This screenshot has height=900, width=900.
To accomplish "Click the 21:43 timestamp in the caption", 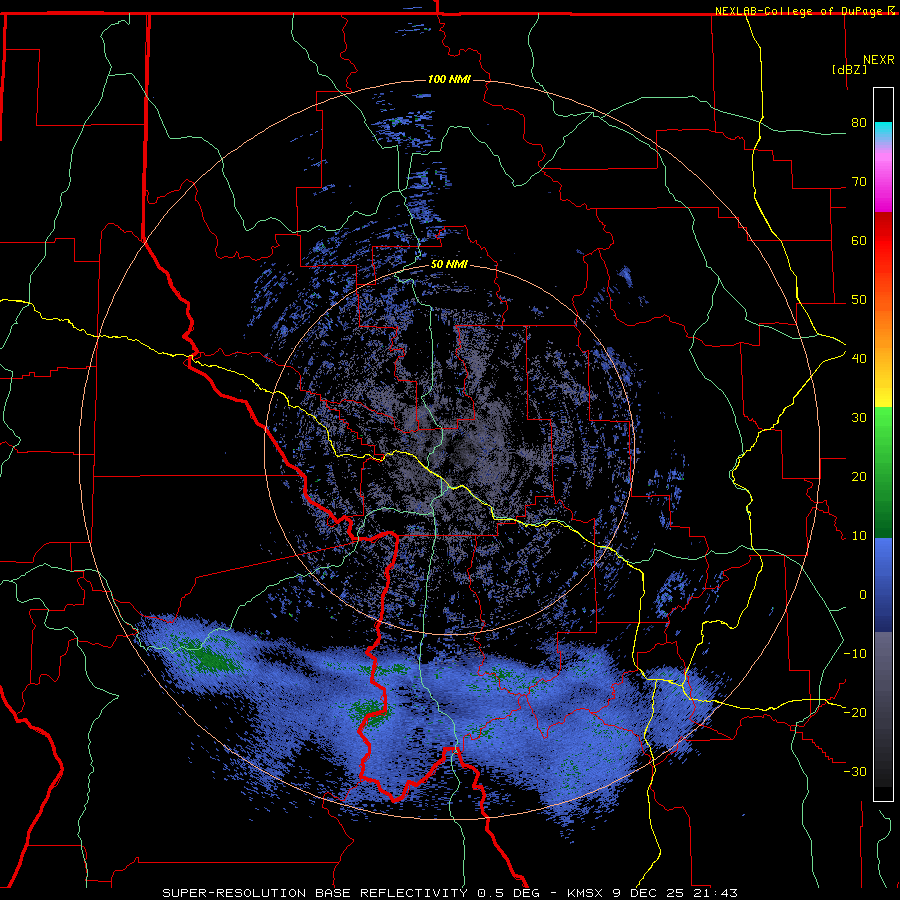I will coord(716,893).
